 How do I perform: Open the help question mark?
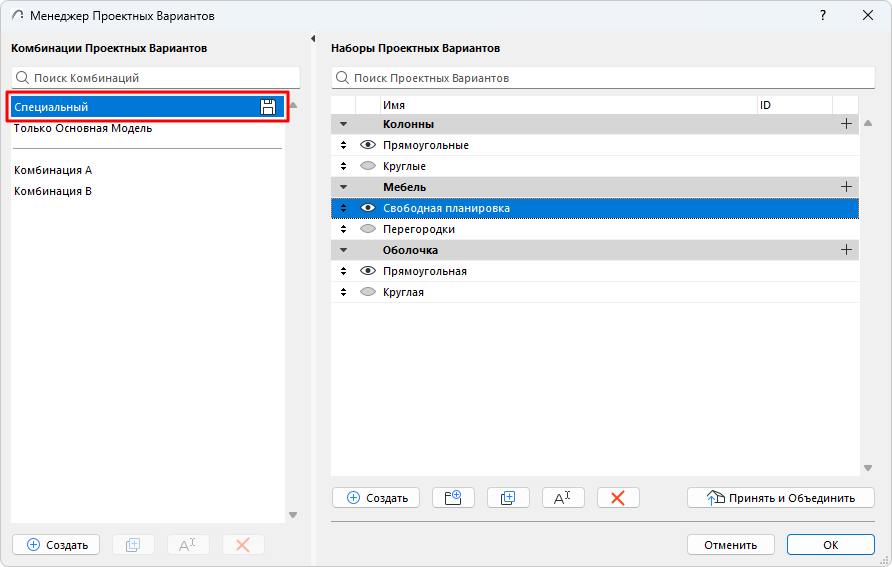click(x=823, y=16)
